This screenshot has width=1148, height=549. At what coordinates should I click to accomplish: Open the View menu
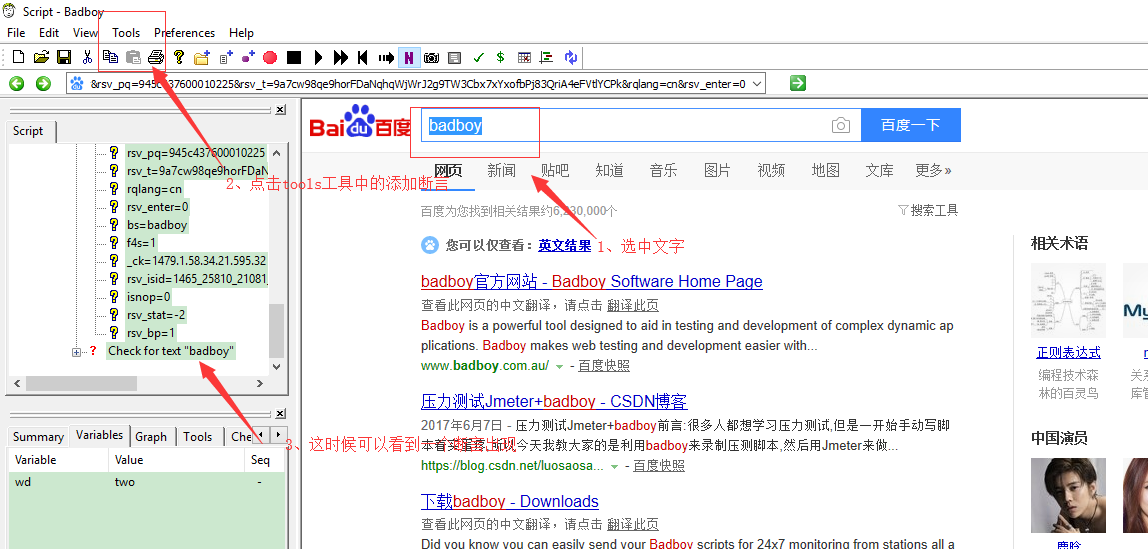coord(86,33)
